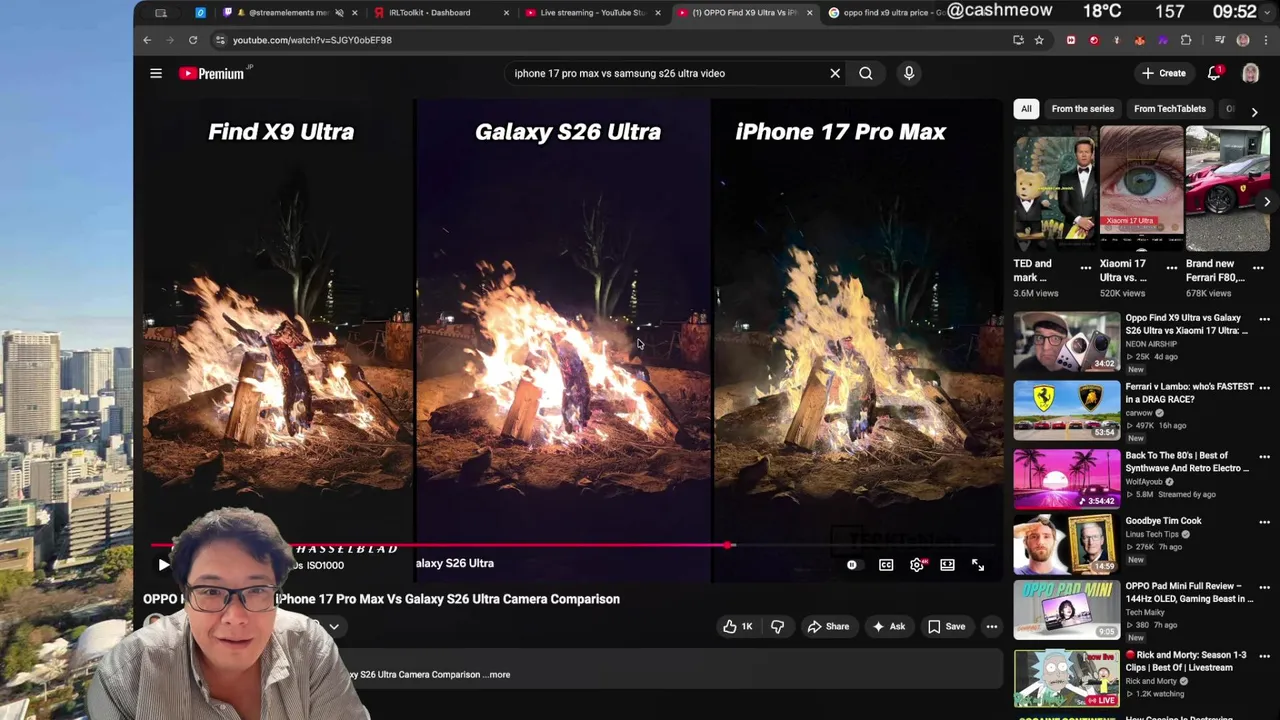The width and height of the screenshot is (1280, 720).
Task: Open the Ask AI button
Action: click(888, 627)
